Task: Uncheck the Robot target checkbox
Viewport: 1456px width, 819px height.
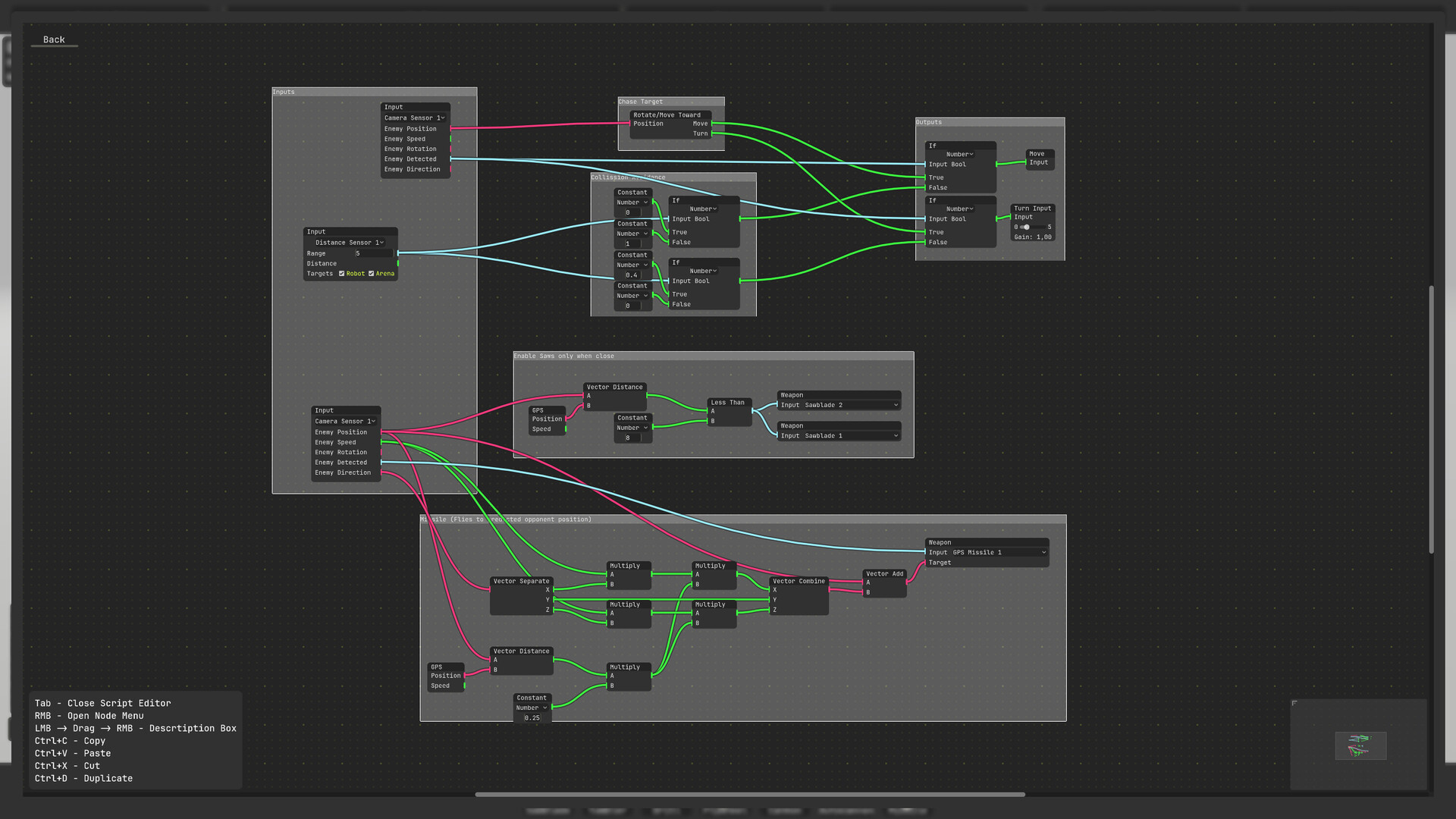Action: 342,274
